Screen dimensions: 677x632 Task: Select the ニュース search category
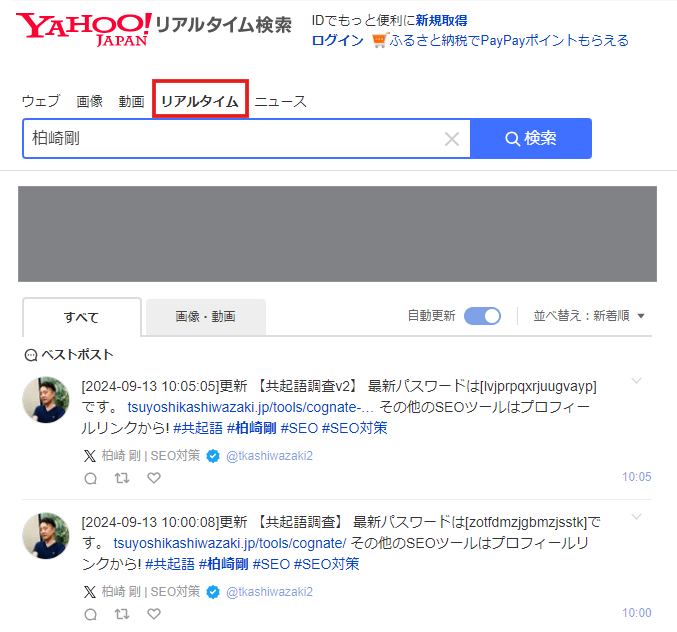[280, 101]
